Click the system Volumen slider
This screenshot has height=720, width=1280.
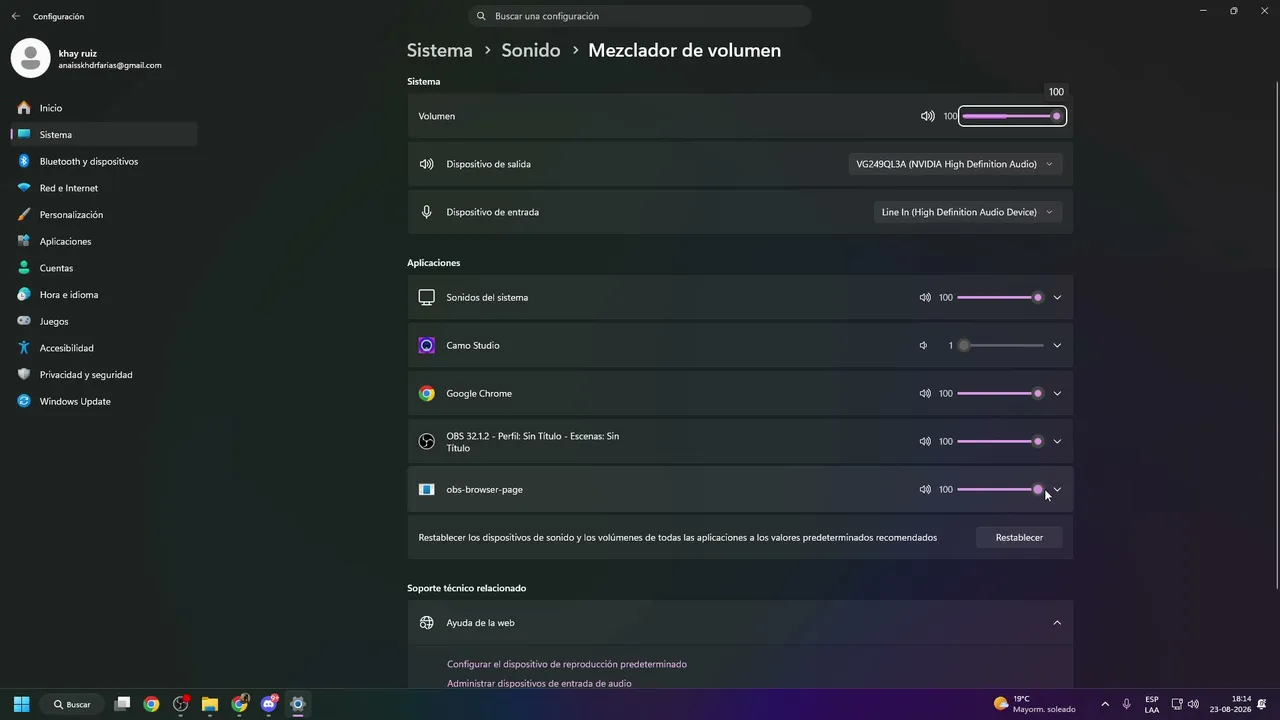[1012, 116]
